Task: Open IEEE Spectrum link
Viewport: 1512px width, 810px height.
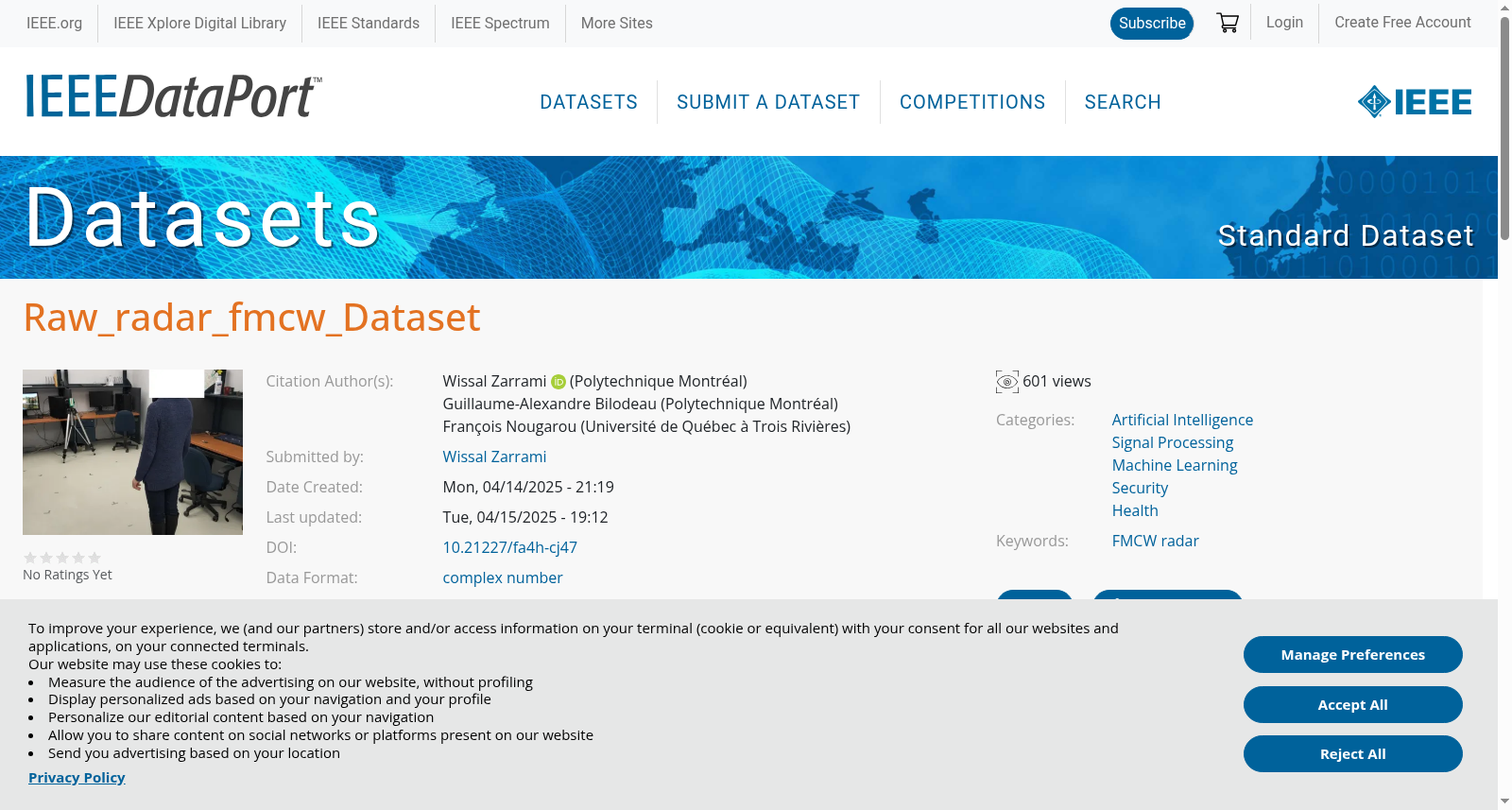Action: [x=500, y=23]
